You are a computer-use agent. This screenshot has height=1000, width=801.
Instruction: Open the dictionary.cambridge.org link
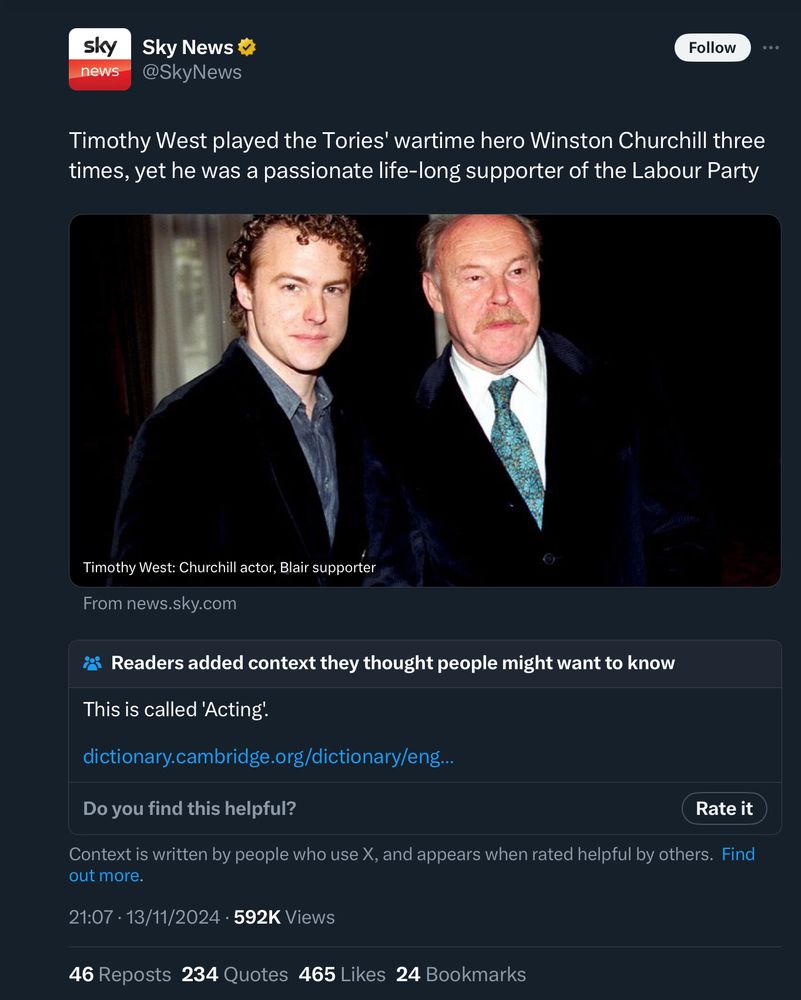pyautogui.click(x=268, y=756)
